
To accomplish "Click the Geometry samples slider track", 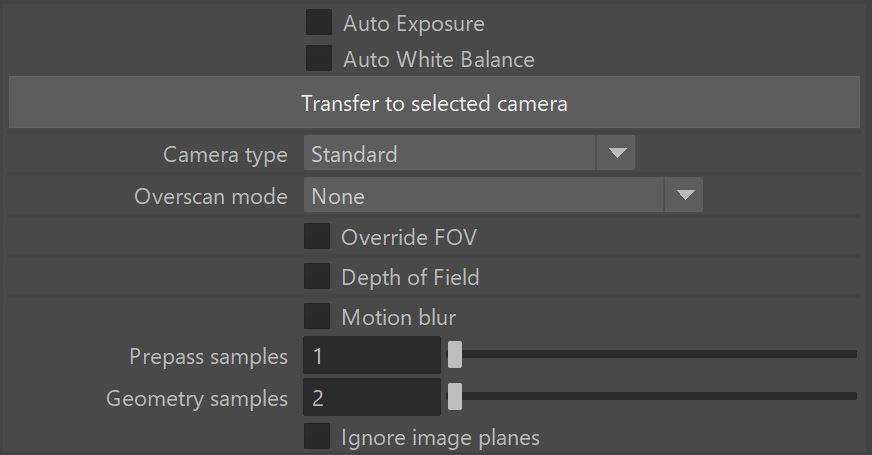I will click(x=652, y=396).
